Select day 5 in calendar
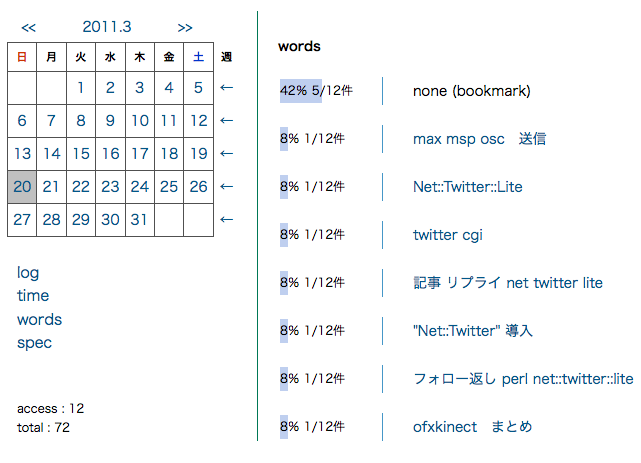This screenshot has height=463, width=641. click(199, 88)
